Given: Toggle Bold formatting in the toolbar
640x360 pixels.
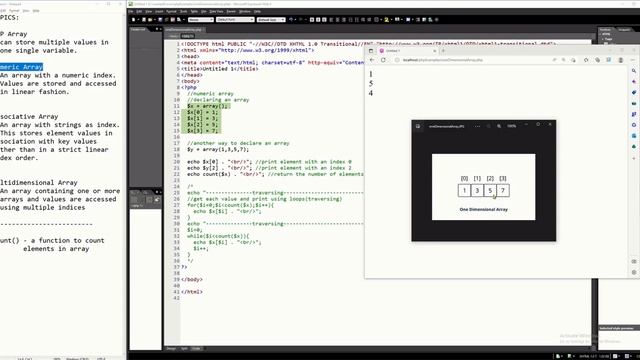Looking at the screenshot, I should [312, 20].
